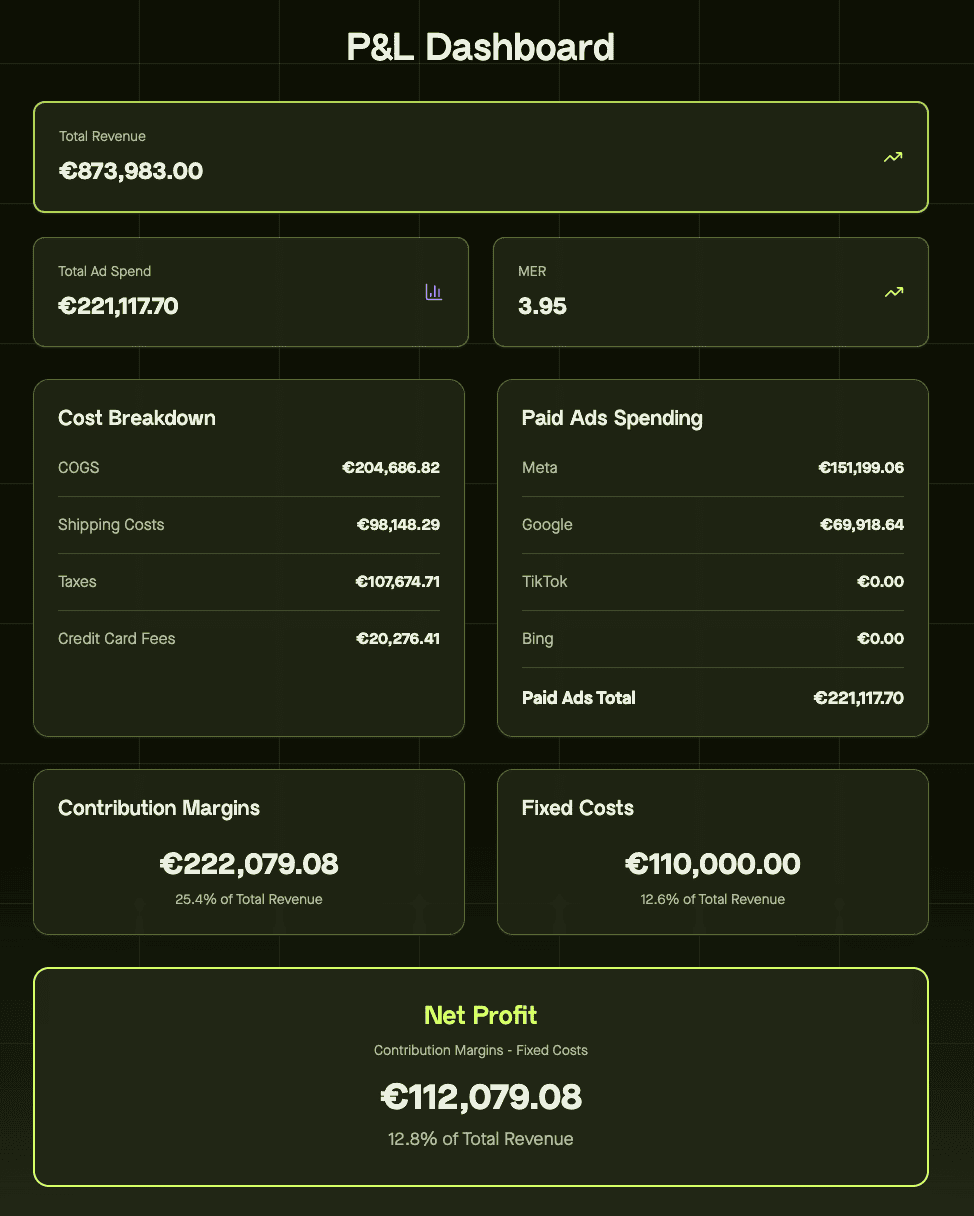Click the Total Revenue amount €873,983.00
The height and width of the screenshot is (1216, 974).
(x=131, y=171)
